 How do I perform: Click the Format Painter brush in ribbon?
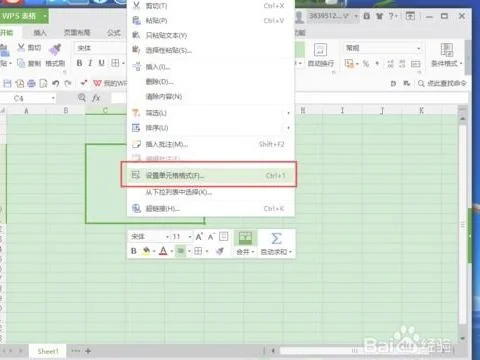[55, 49]
